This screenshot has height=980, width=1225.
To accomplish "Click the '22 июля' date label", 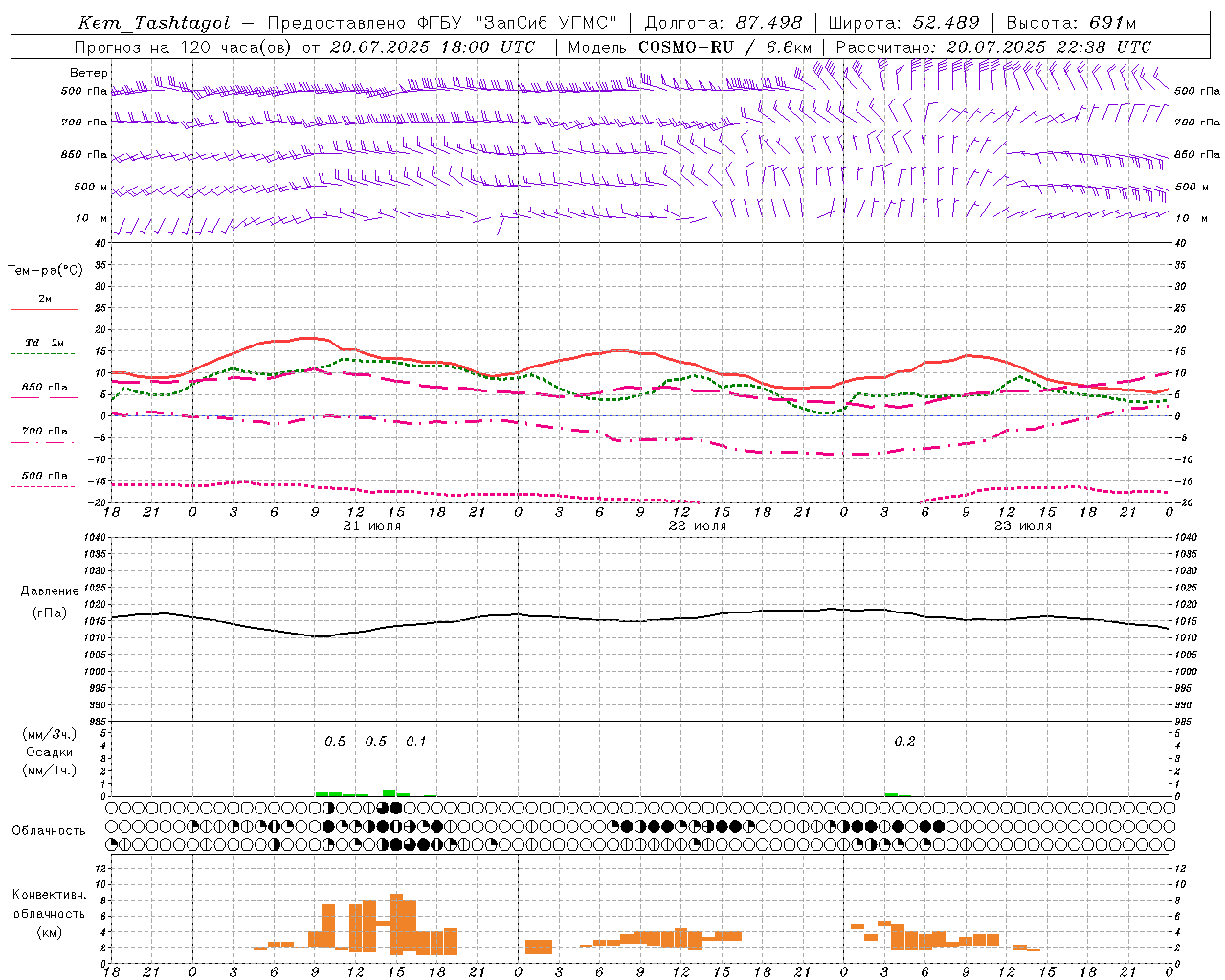I will pyautogui.click(x=697, y=526).
